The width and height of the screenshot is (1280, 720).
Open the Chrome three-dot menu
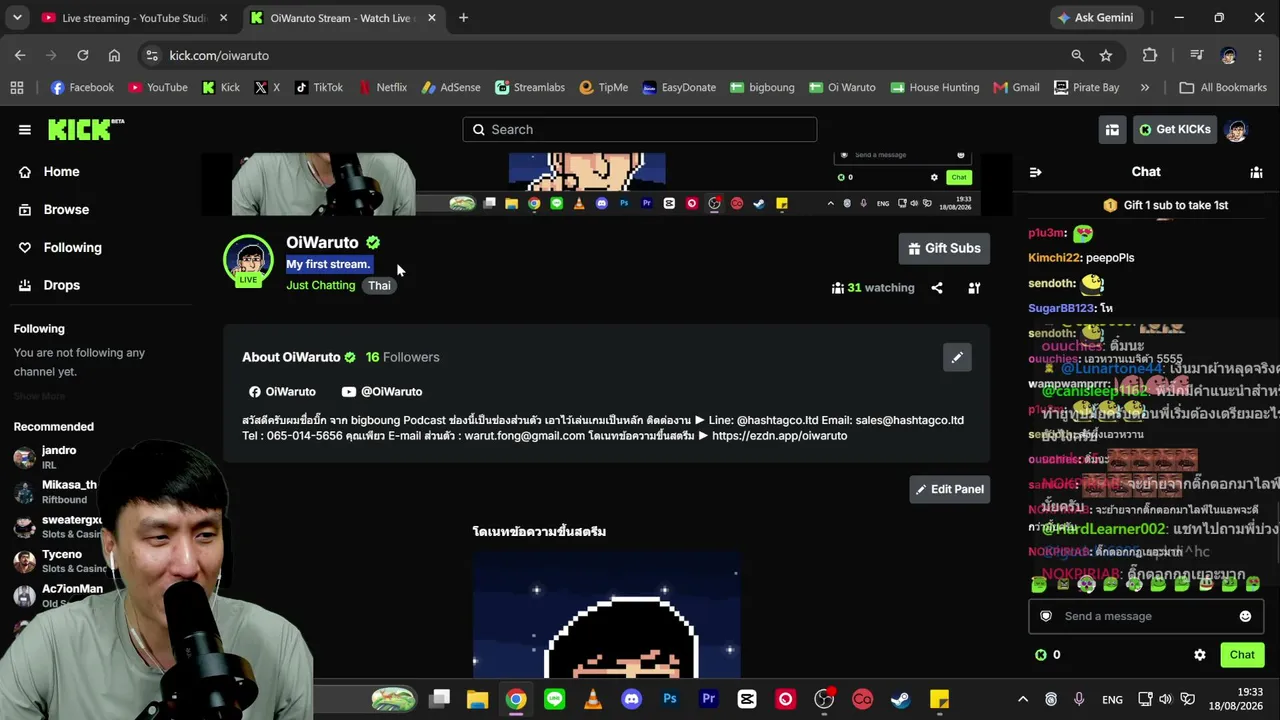[1259, 55]
